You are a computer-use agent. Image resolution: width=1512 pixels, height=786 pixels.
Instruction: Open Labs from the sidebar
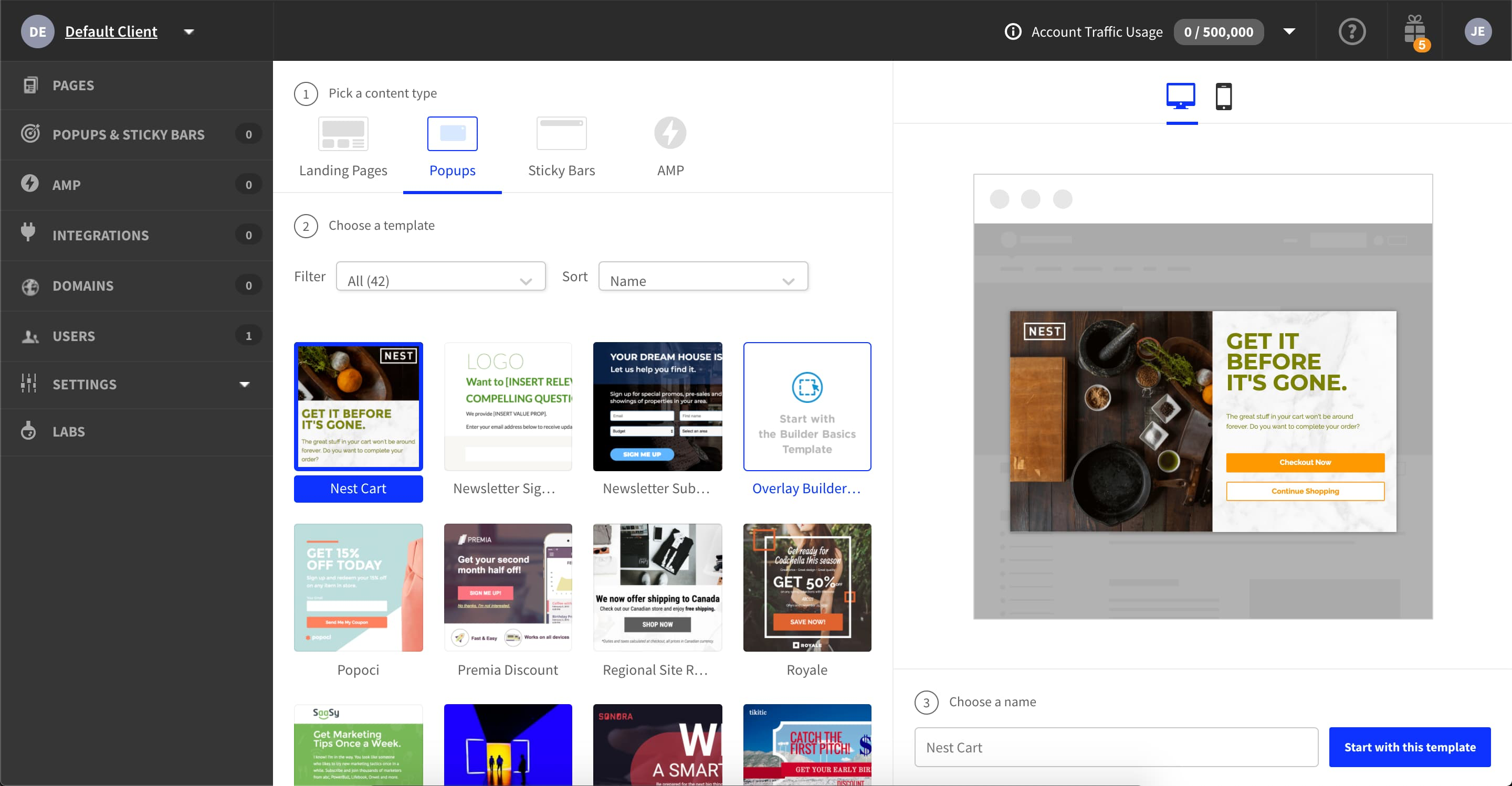click(x=69, y=432)
